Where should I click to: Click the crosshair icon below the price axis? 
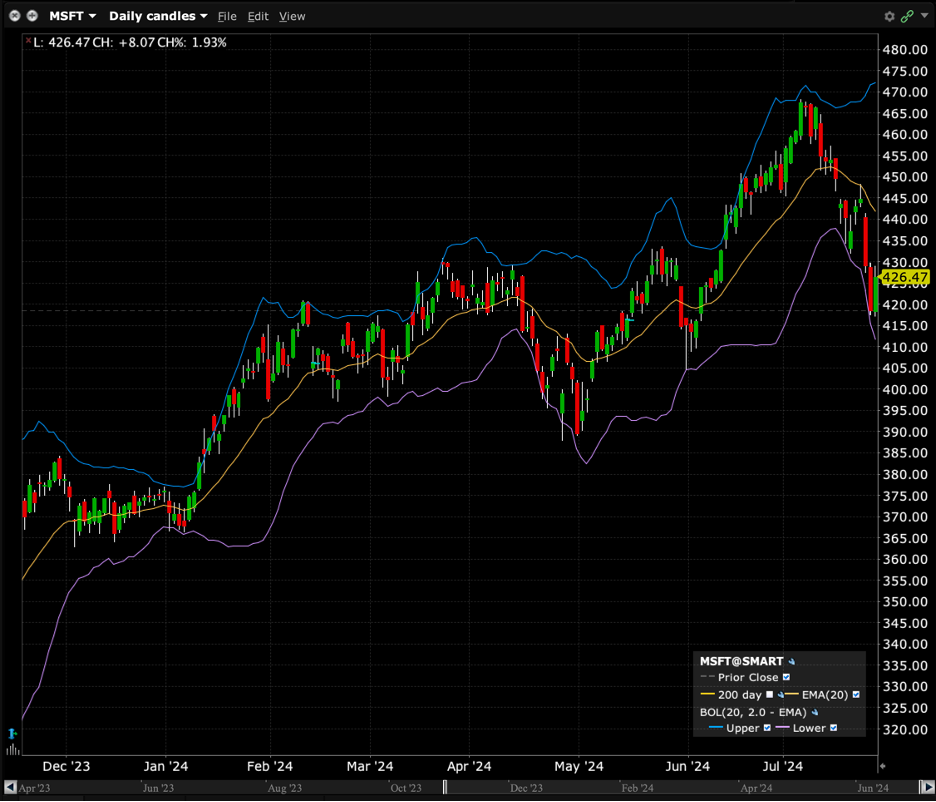pyautogui.click(x=882, y=766)
